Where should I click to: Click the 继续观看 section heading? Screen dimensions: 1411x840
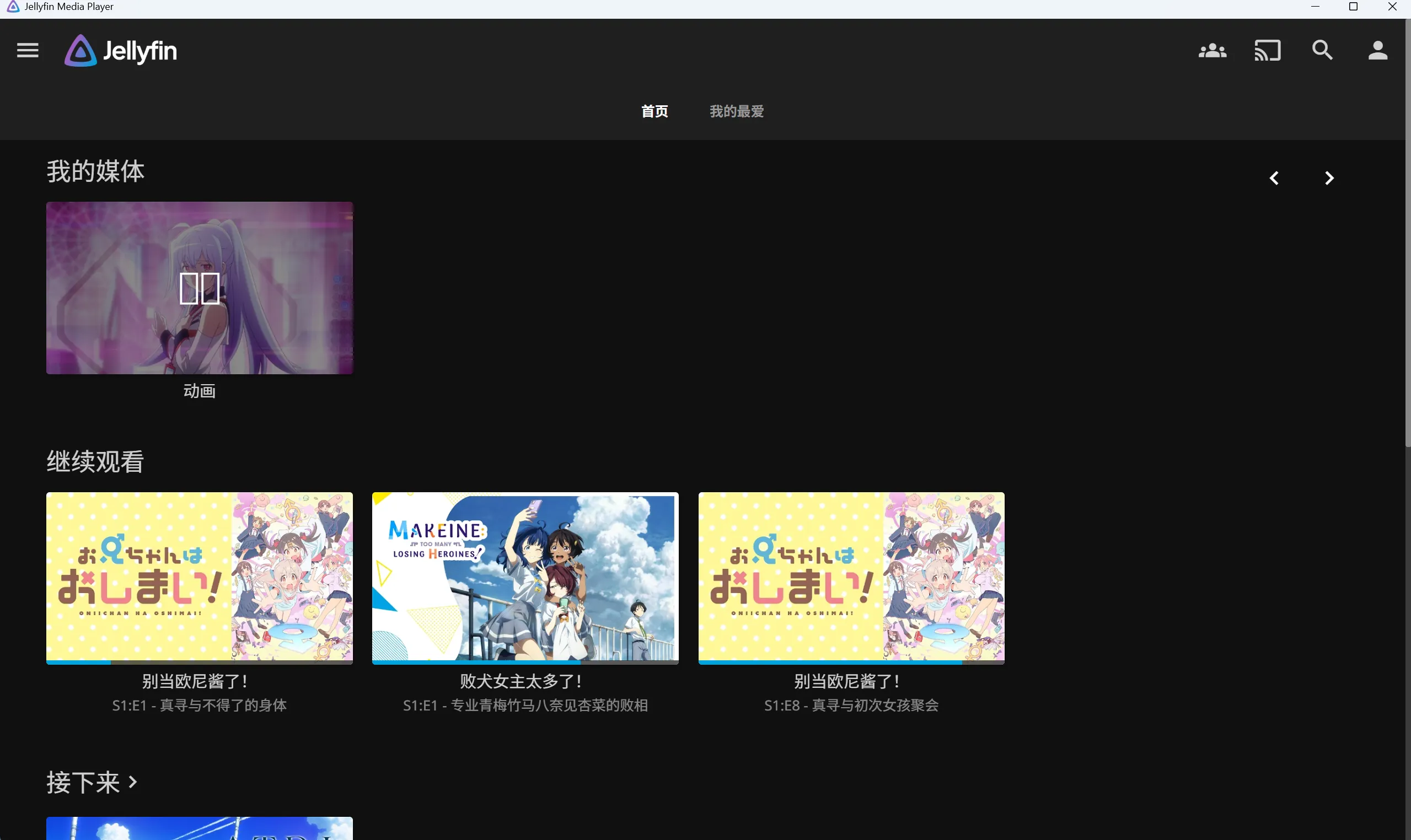95,461
